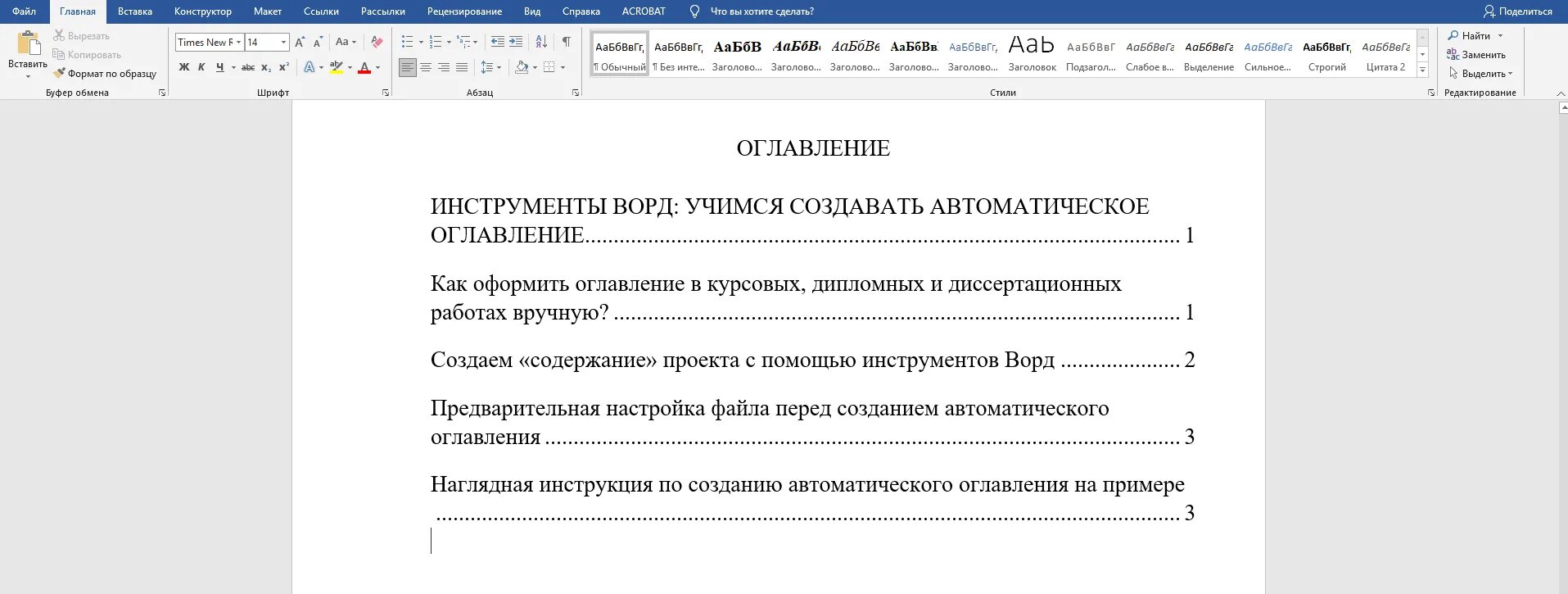Toggle strikethrough text formatting

pyautogui.click(x=248, y=67)
